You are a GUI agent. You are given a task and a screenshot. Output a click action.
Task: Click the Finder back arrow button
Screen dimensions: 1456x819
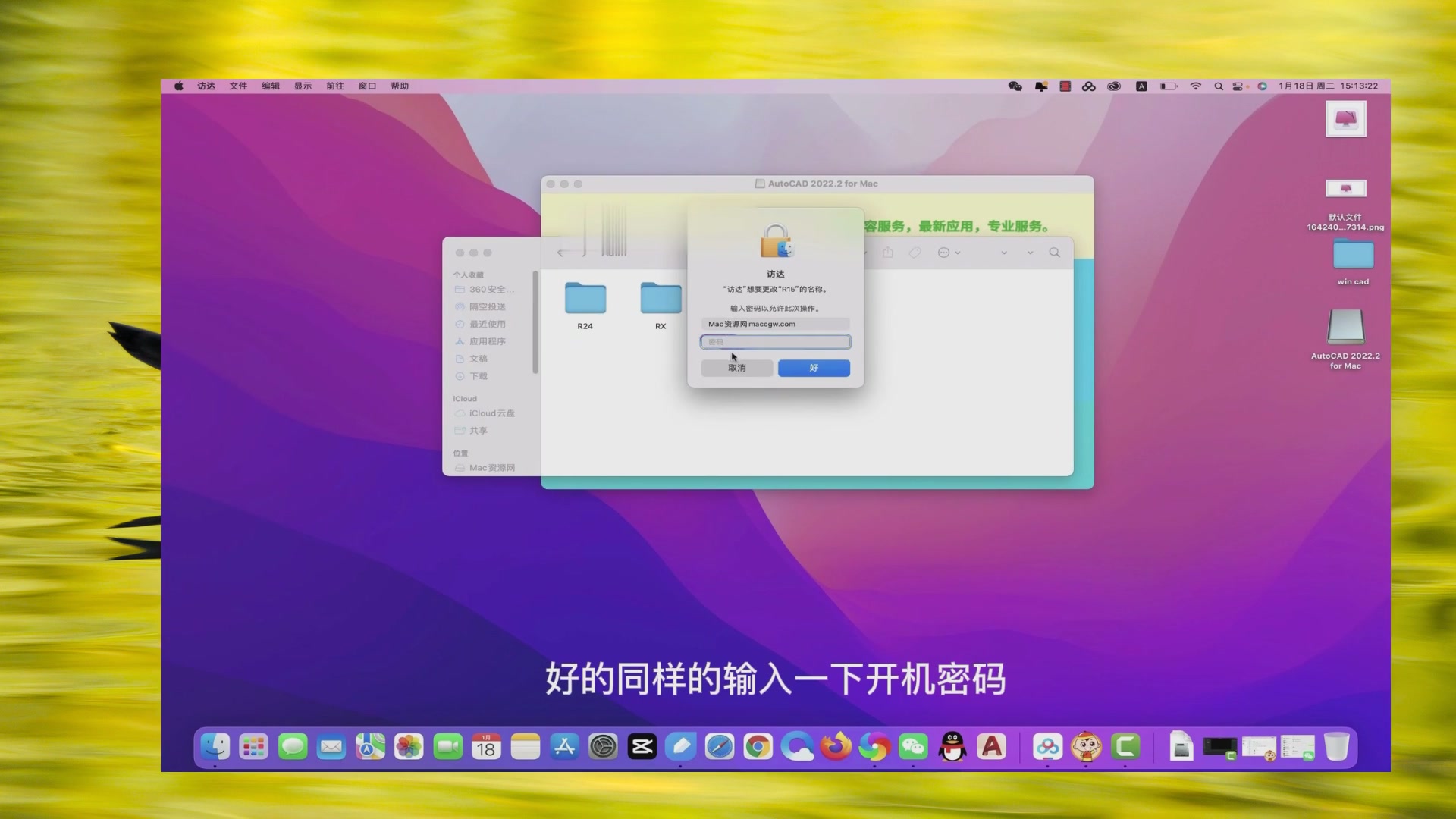(x=560, y=253)
